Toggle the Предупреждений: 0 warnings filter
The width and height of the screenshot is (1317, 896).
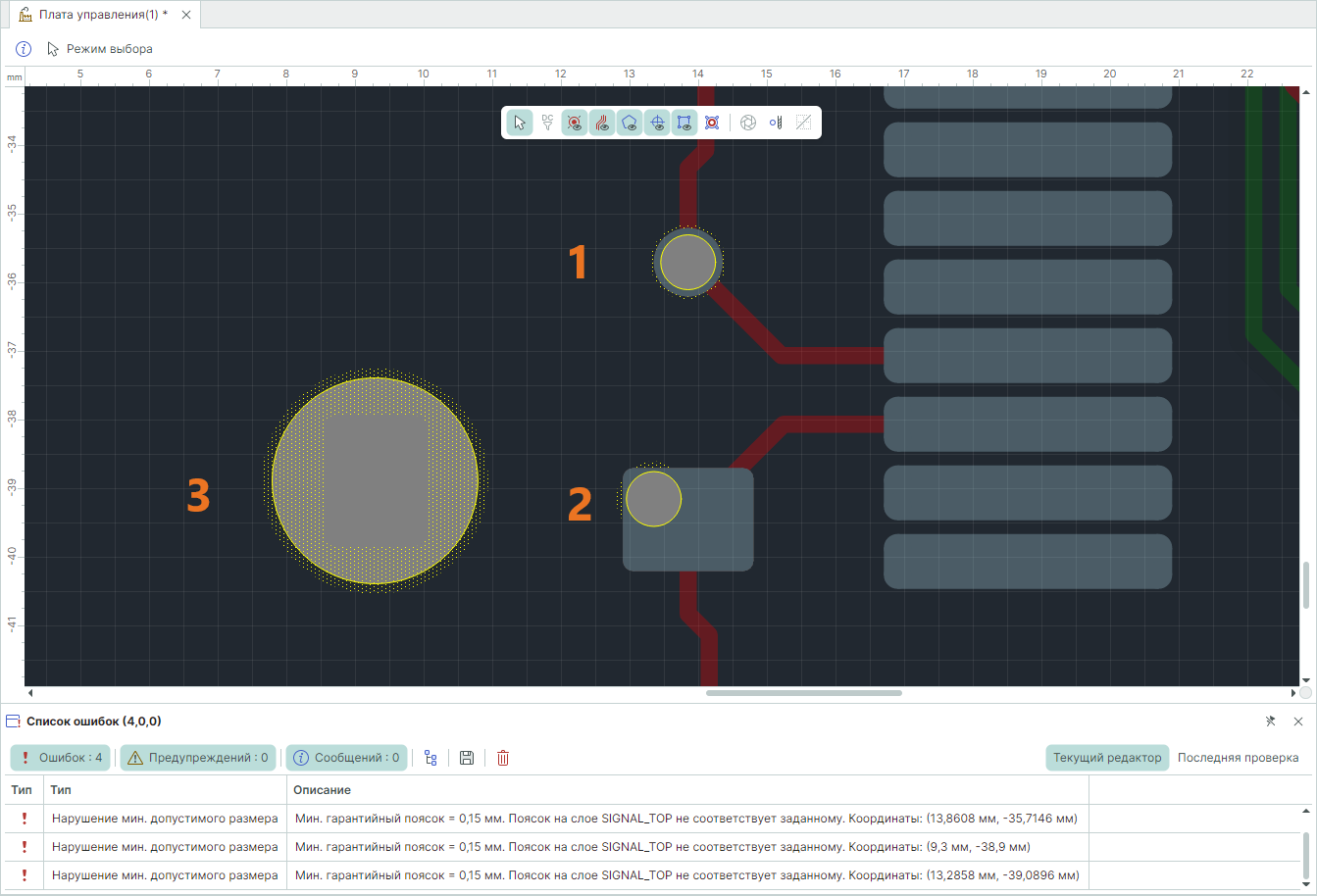198,758
